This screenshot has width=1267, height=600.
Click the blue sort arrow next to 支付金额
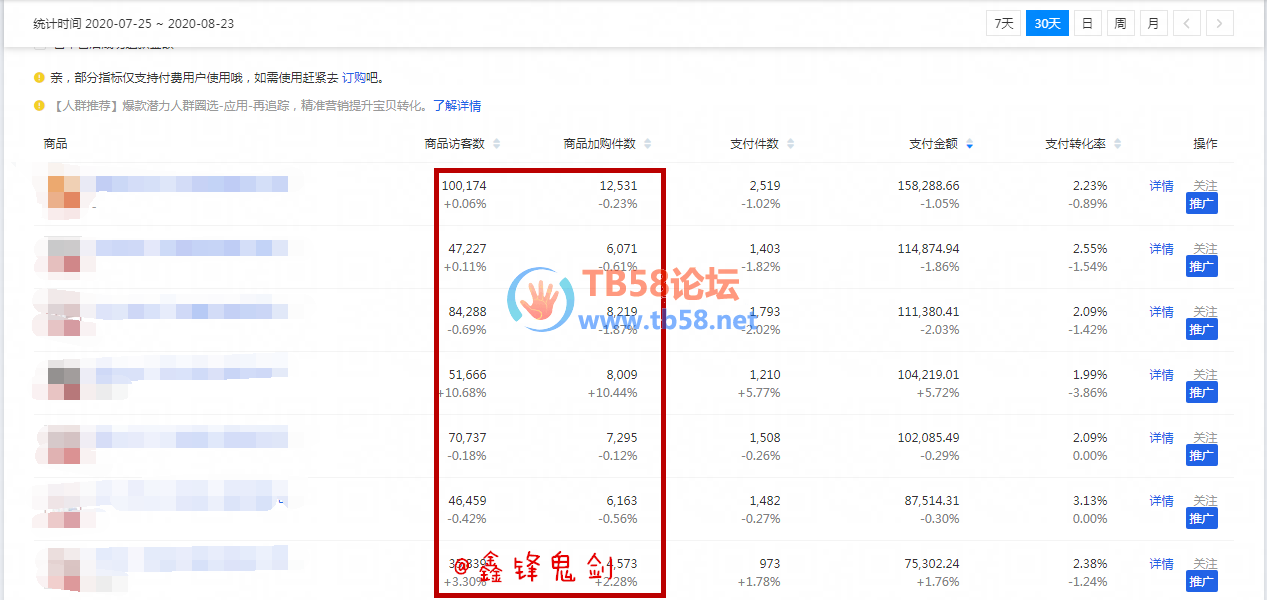pos(969,145)
